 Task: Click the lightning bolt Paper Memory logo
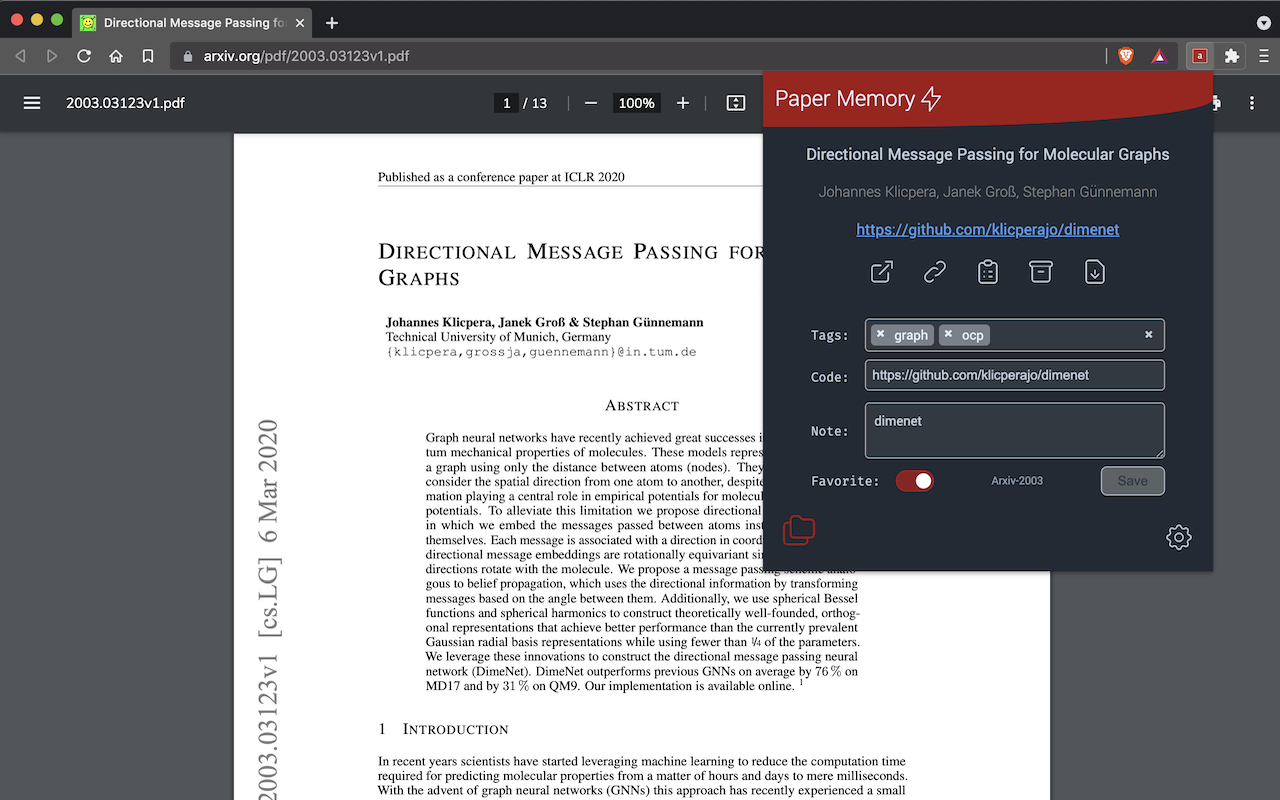[x=931, y=98]
